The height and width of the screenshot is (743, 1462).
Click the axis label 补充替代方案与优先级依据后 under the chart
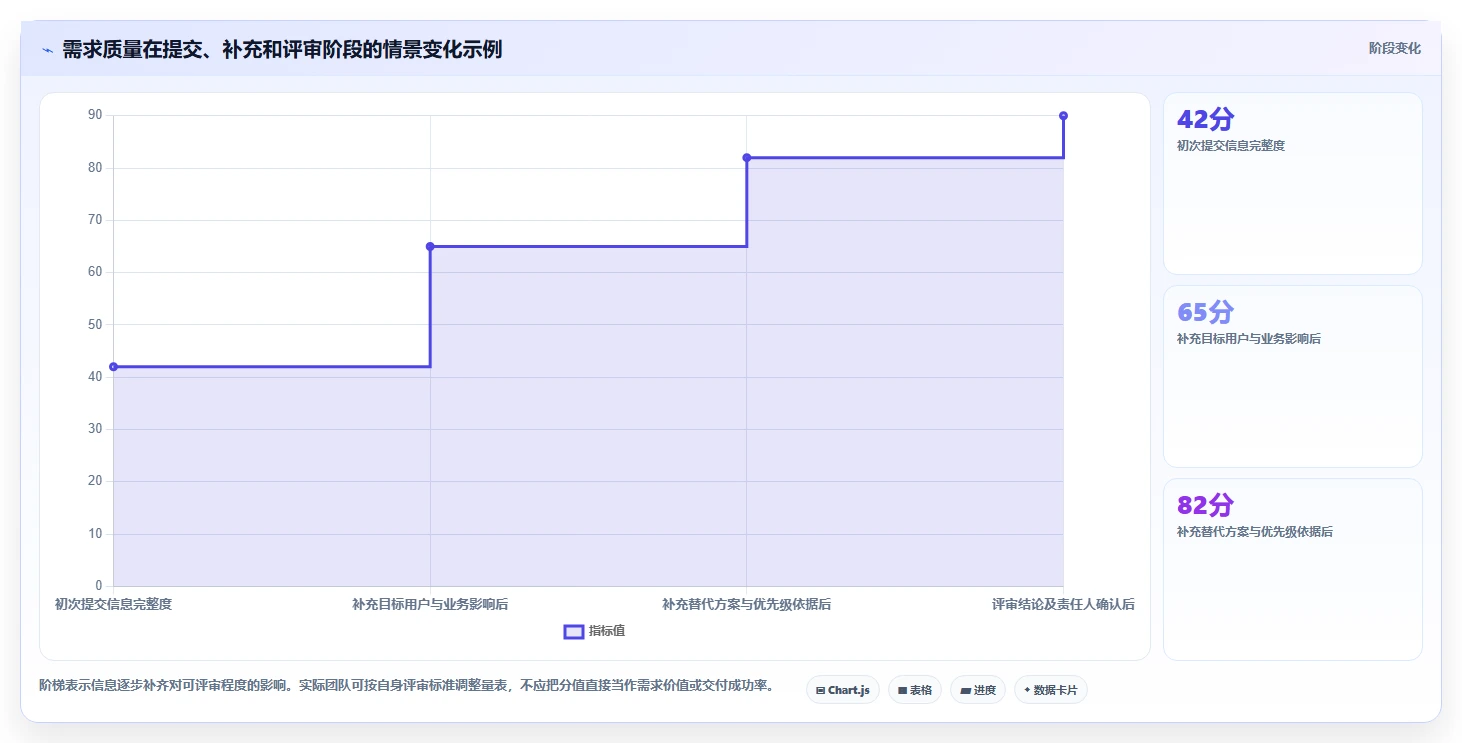click(747, 604)
